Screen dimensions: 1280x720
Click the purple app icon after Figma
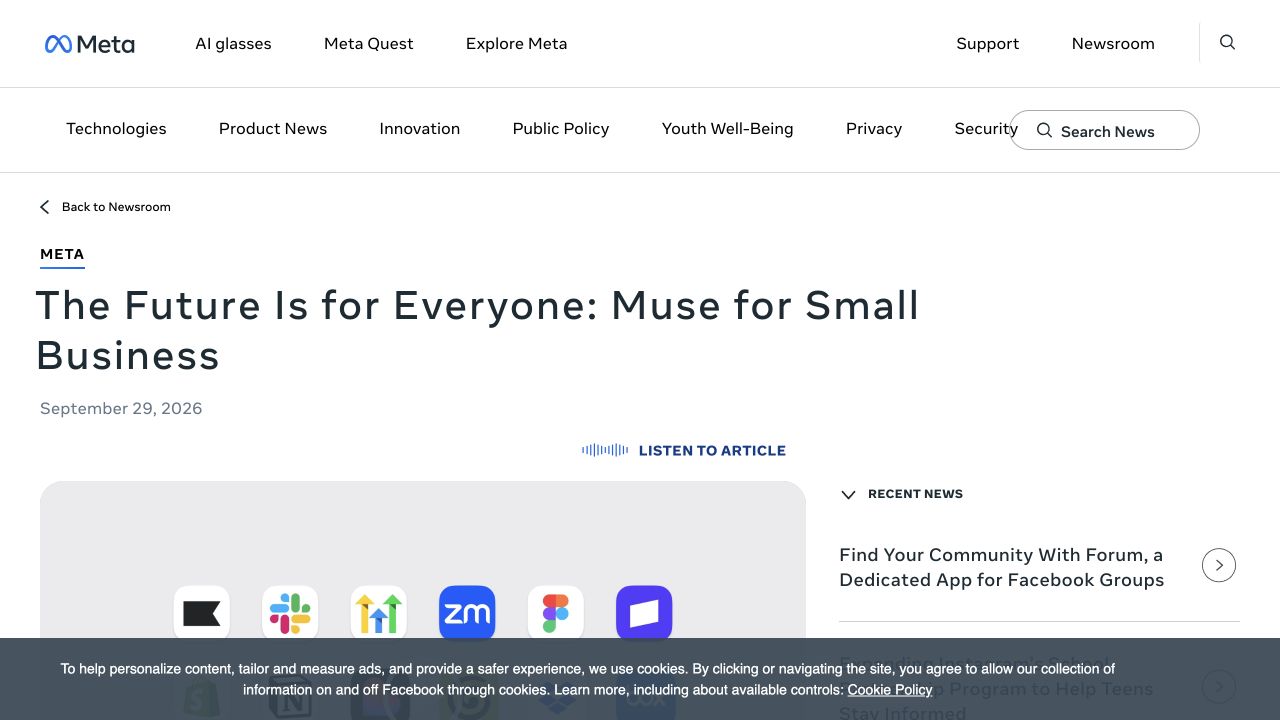(x=644, y=613)
